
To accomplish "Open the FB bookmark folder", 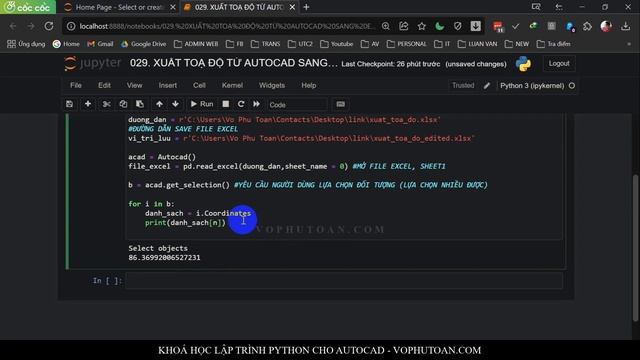I will (235, 44).
